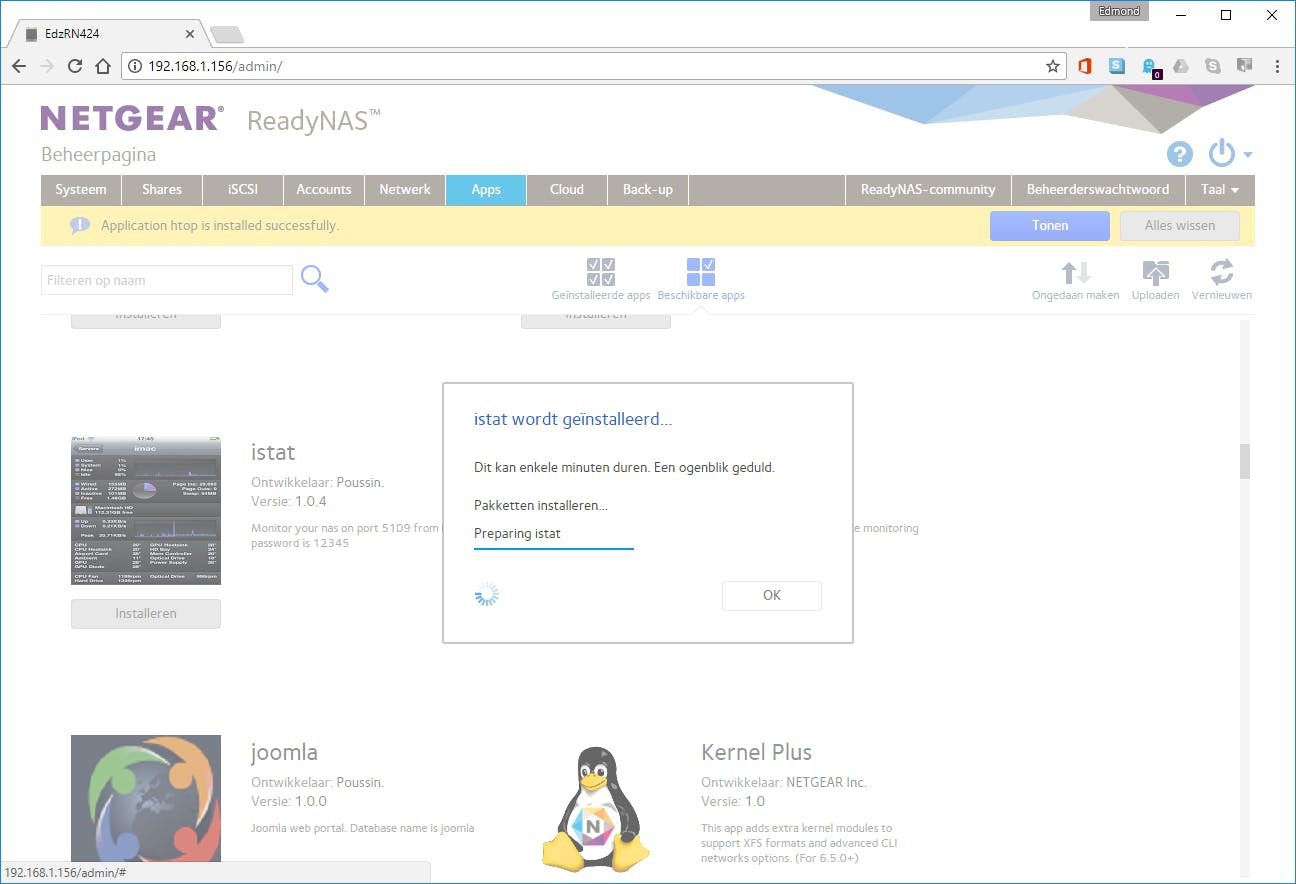Click the notification speech bubble icon
The image size is (1296, 884).
80,226
